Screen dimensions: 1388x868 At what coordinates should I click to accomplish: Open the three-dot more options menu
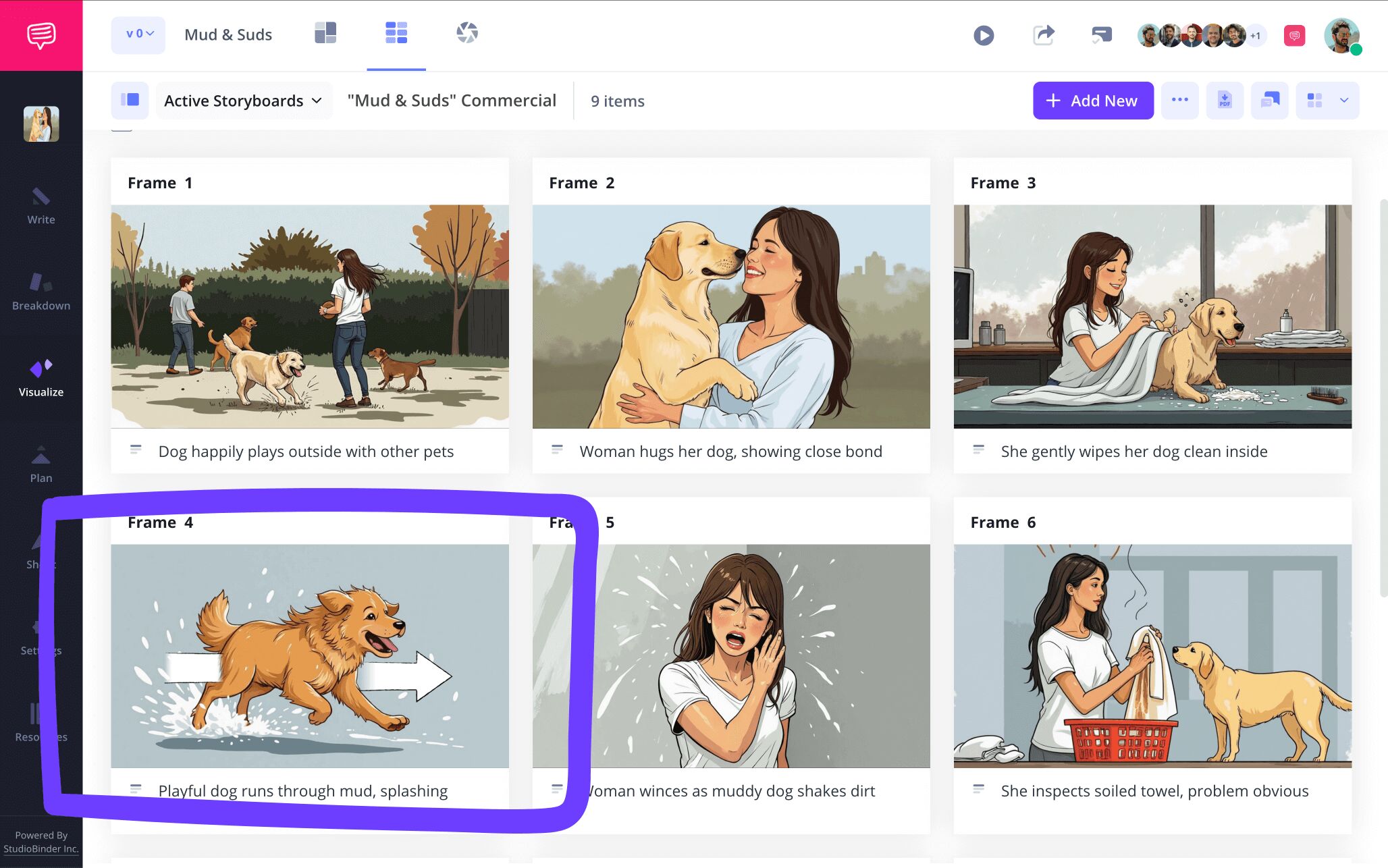point(1179,100)
